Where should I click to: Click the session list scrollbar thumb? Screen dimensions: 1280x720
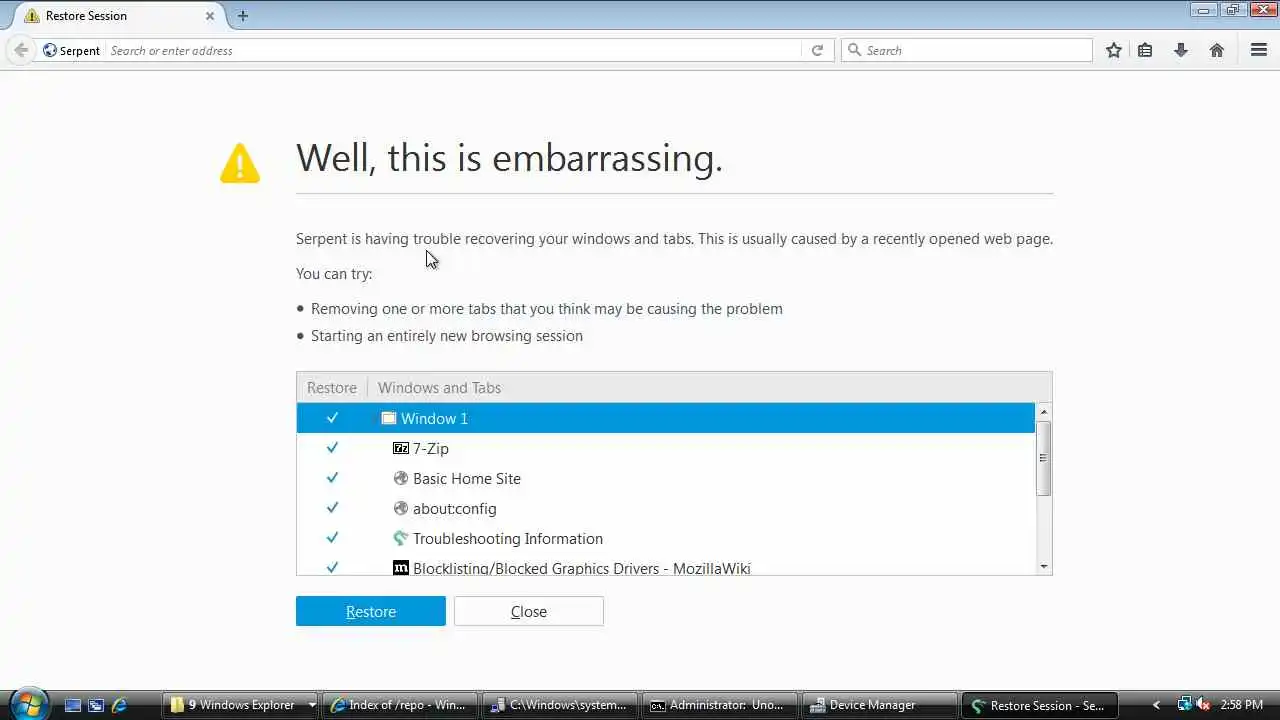click(x=1044, y=458)
